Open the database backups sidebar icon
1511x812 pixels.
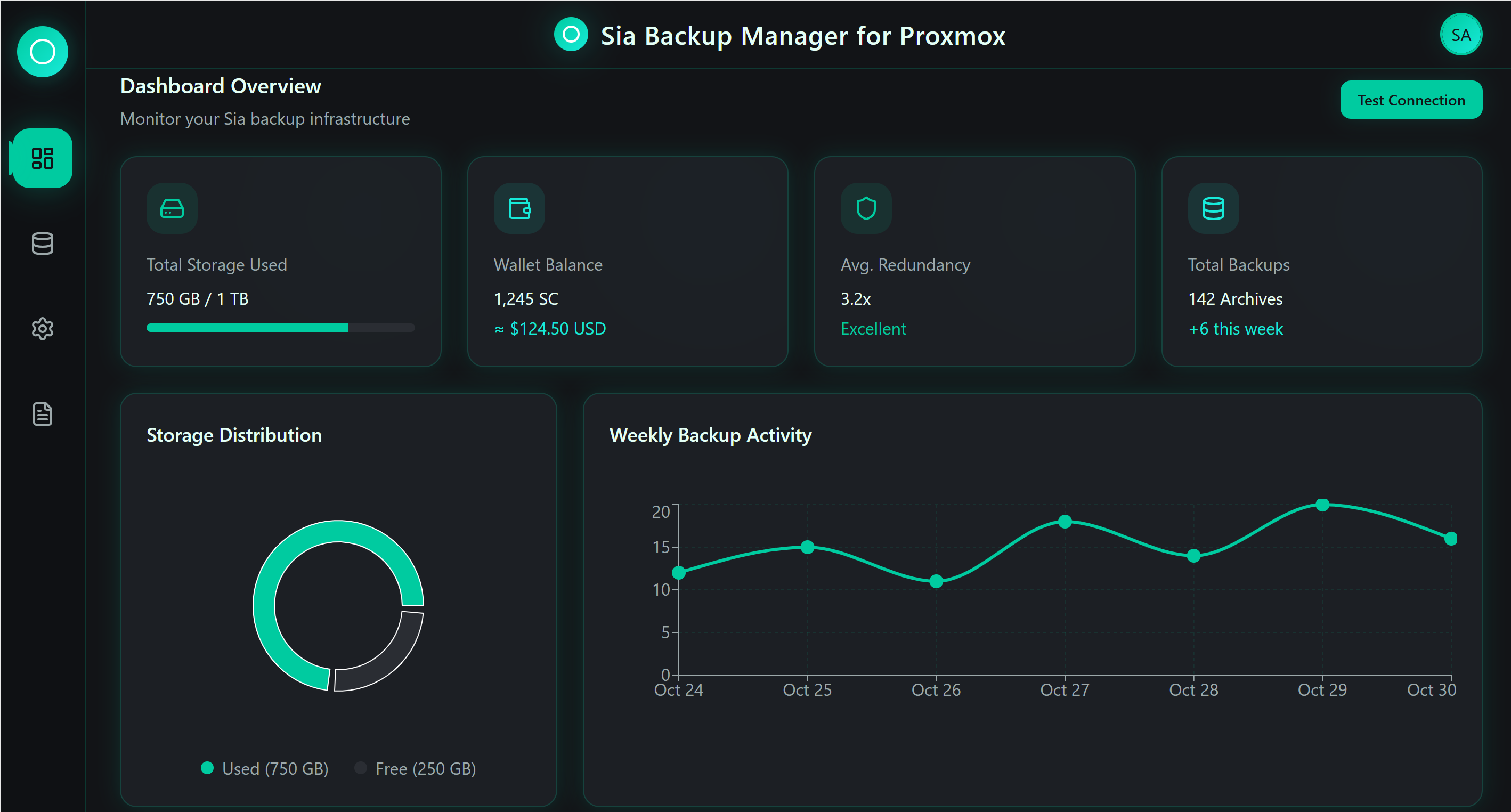point(42,243)
